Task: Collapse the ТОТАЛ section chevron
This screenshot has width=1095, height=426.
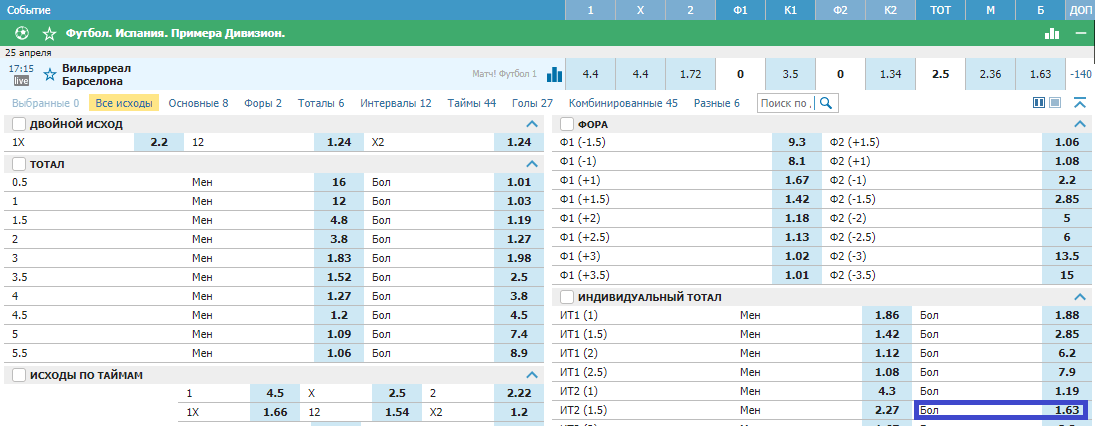Action: pos(531,164)
